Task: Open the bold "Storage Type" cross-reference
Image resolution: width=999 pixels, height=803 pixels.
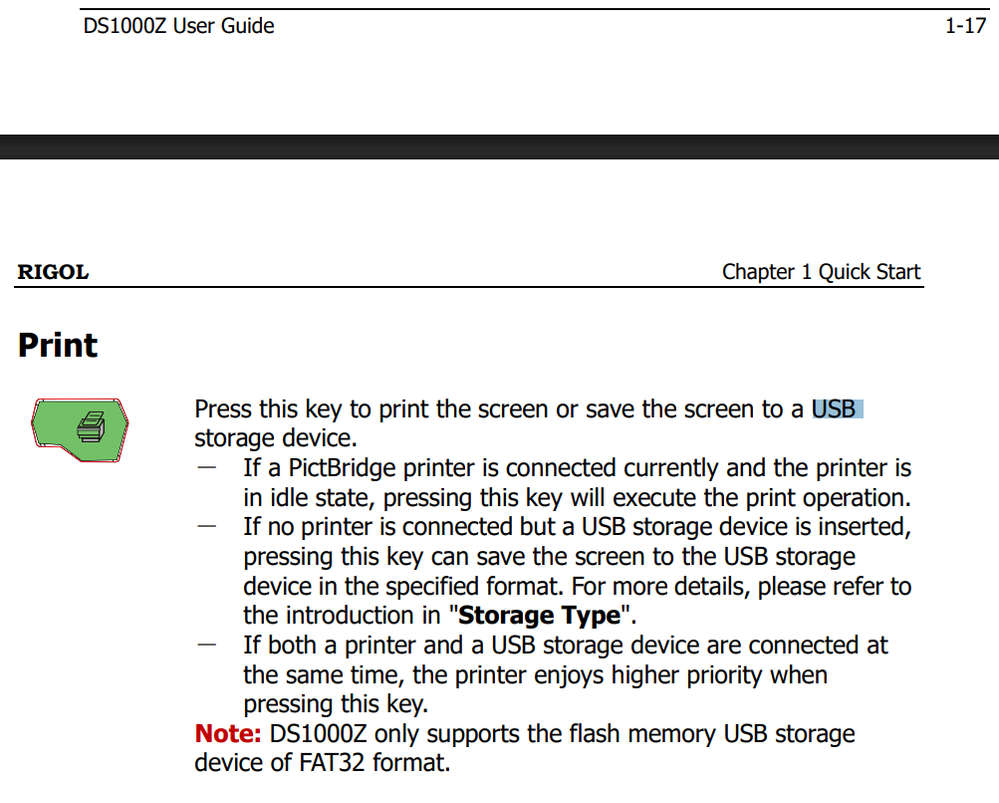Action: tap(540, 615)
